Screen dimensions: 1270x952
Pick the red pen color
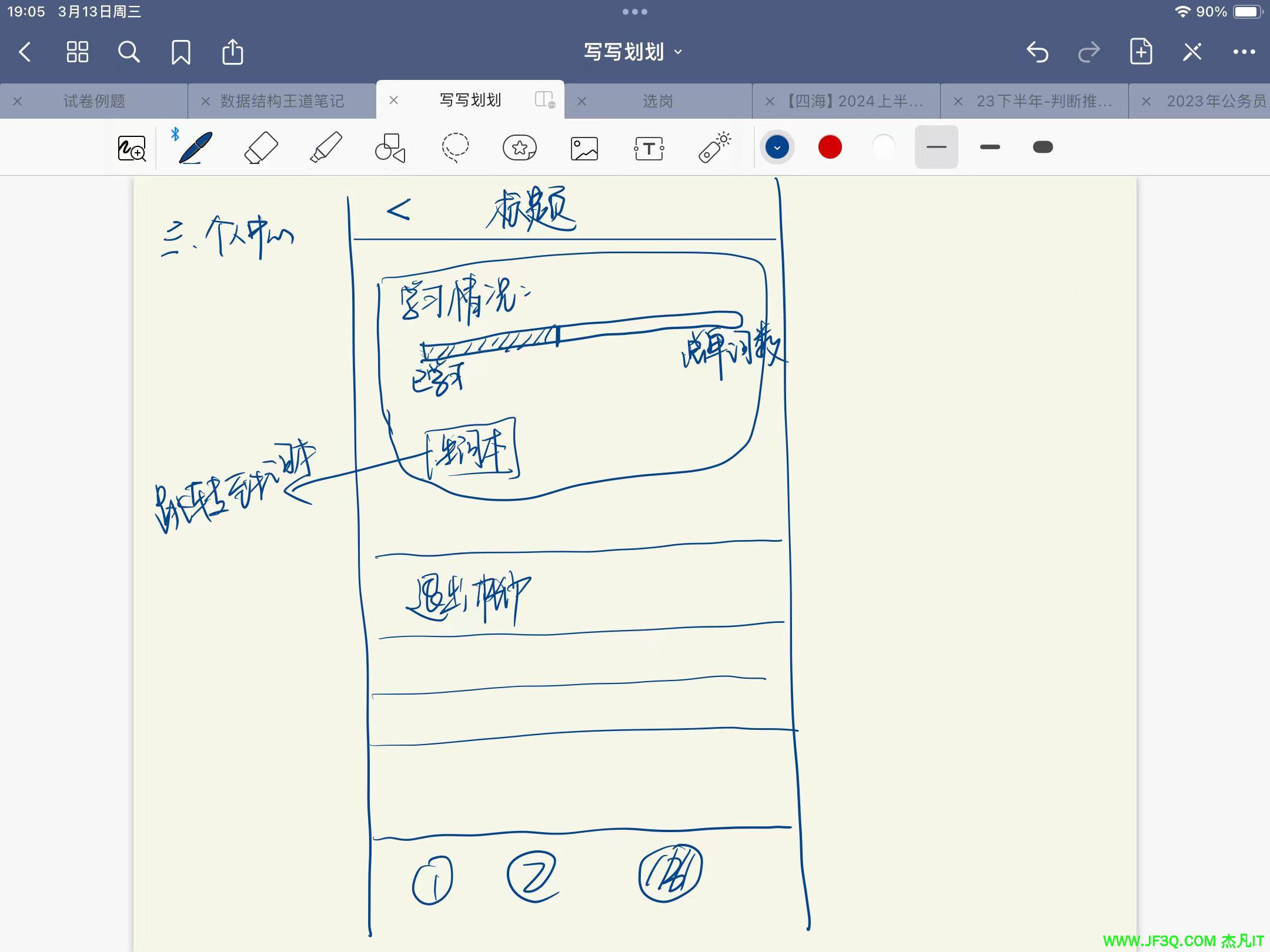tap(830, 147)
